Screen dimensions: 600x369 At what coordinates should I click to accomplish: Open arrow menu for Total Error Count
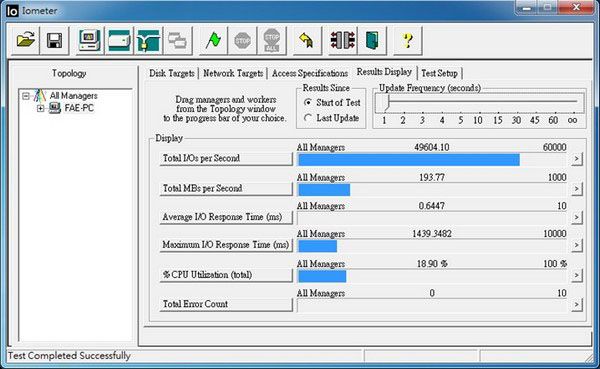tap(577, 305)
